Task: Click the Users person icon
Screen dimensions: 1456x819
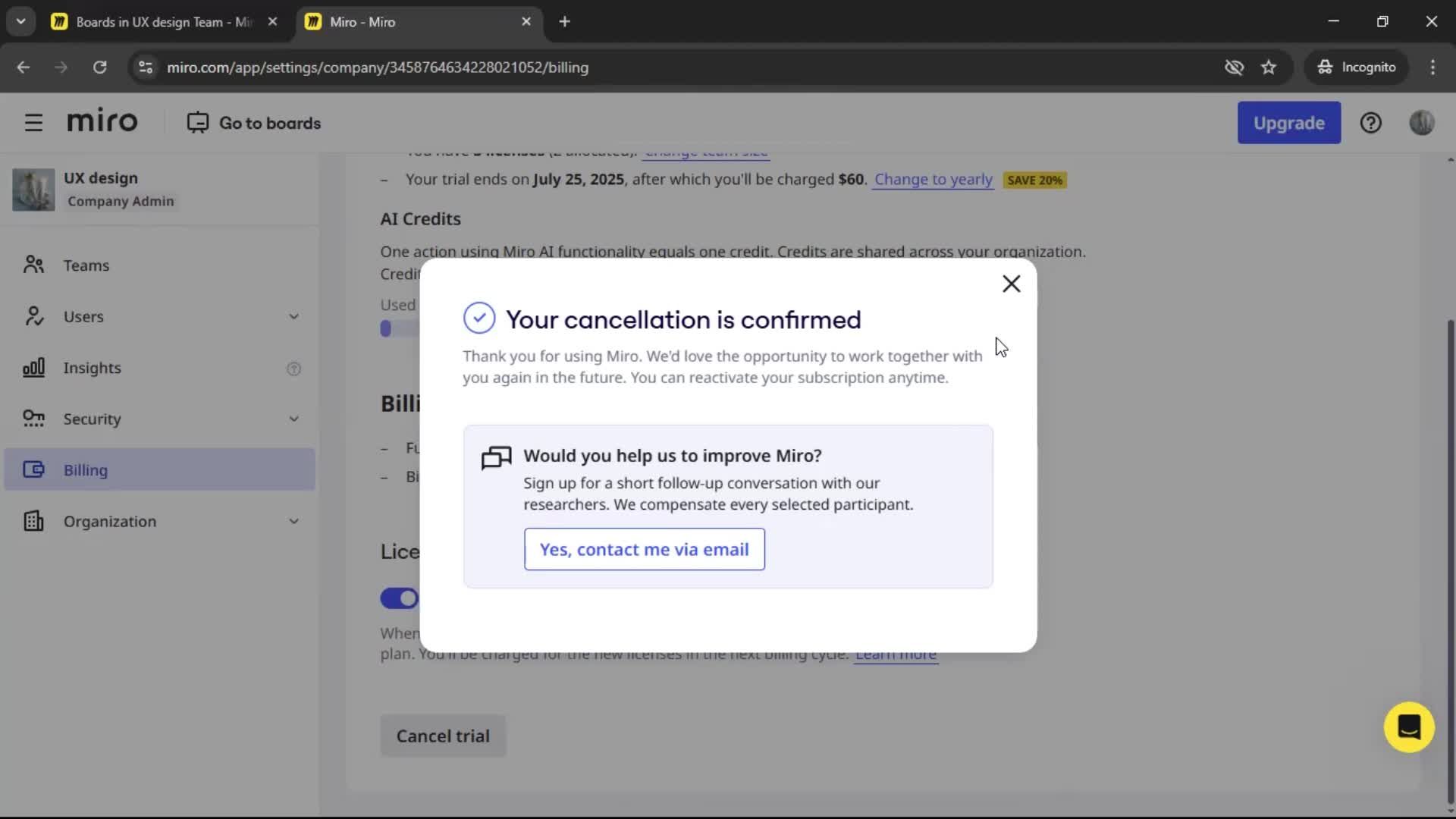Action: [x=33, y=316]
